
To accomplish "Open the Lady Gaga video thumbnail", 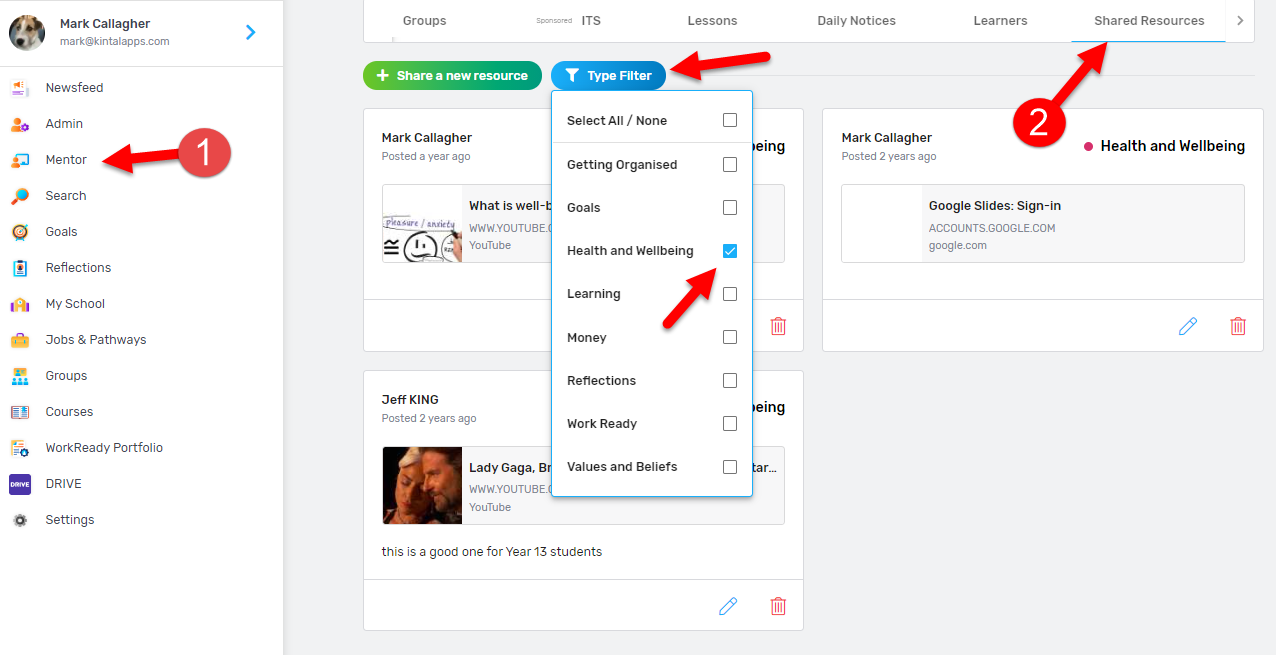I will 422,485.
